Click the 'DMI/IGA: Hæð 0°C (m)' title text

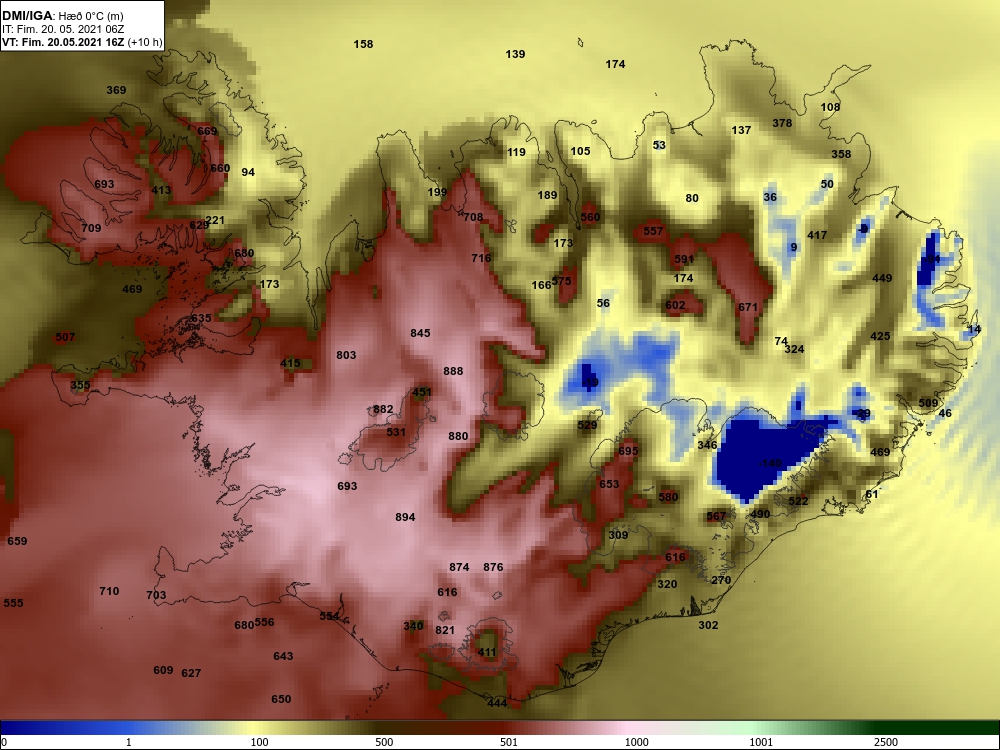(x=62, y=16)
